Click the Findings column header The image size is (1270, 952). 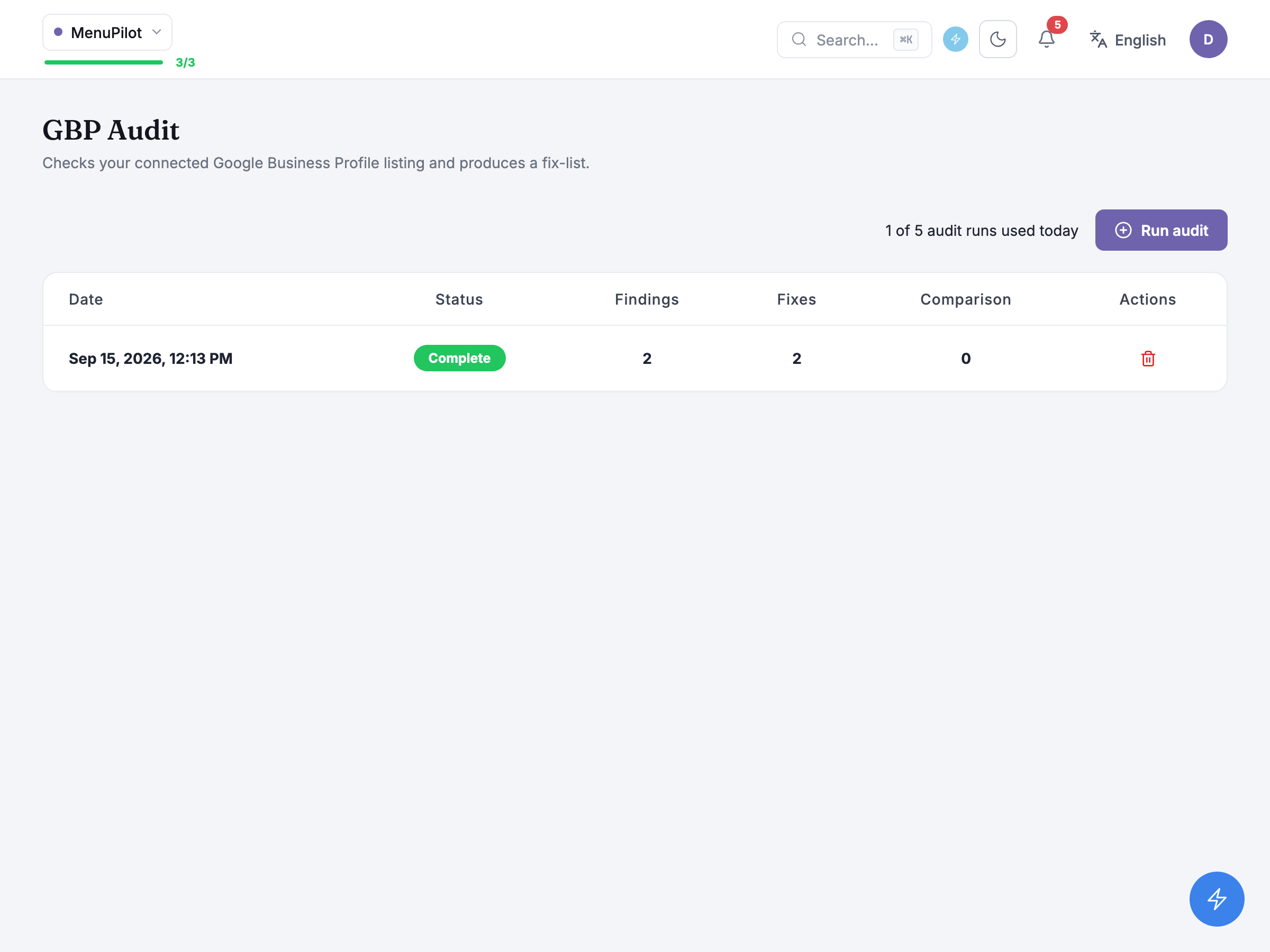point(647,299)
